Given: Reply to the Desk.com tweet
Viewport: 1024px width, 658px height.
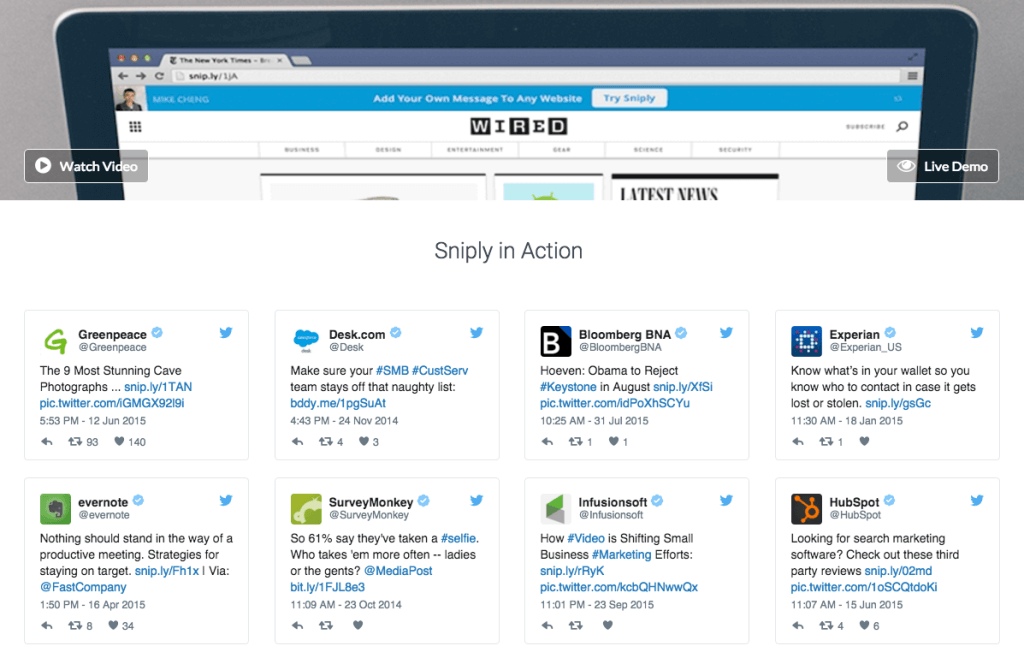Looking at the screenshot, I should (x=298, y=442).
